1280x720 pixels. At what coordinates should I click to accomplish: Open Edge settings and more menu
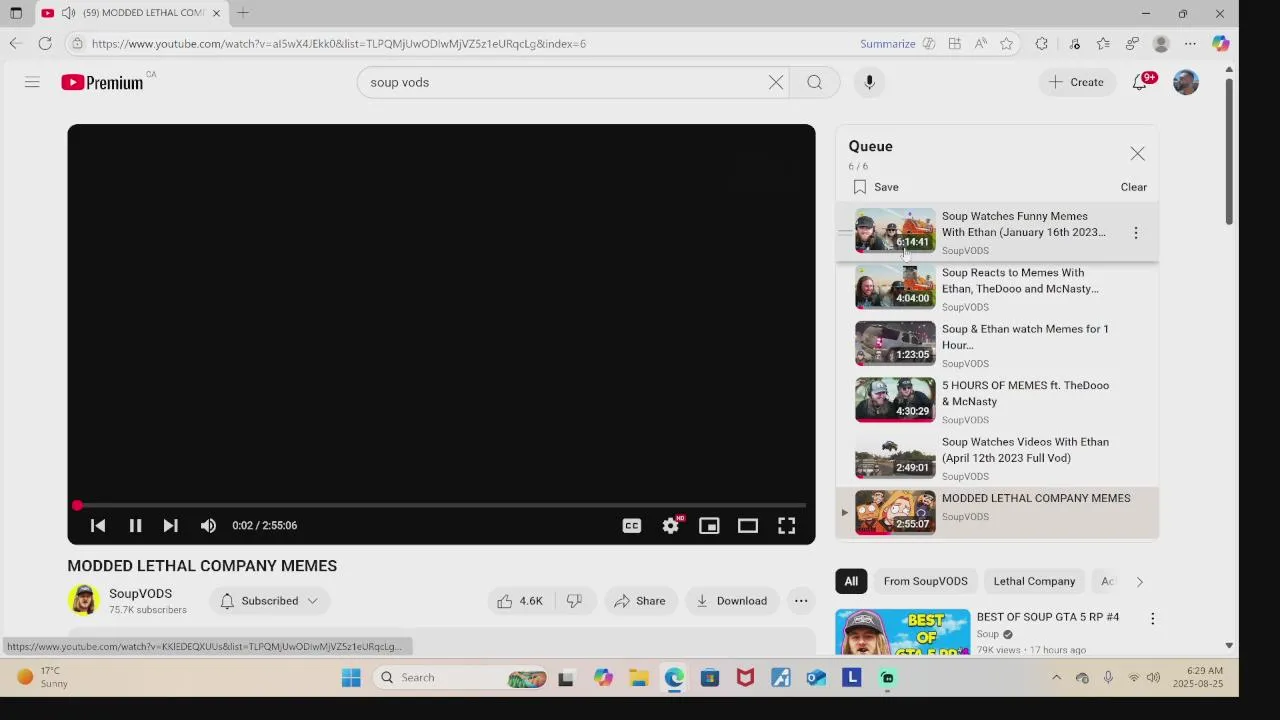1190,44
